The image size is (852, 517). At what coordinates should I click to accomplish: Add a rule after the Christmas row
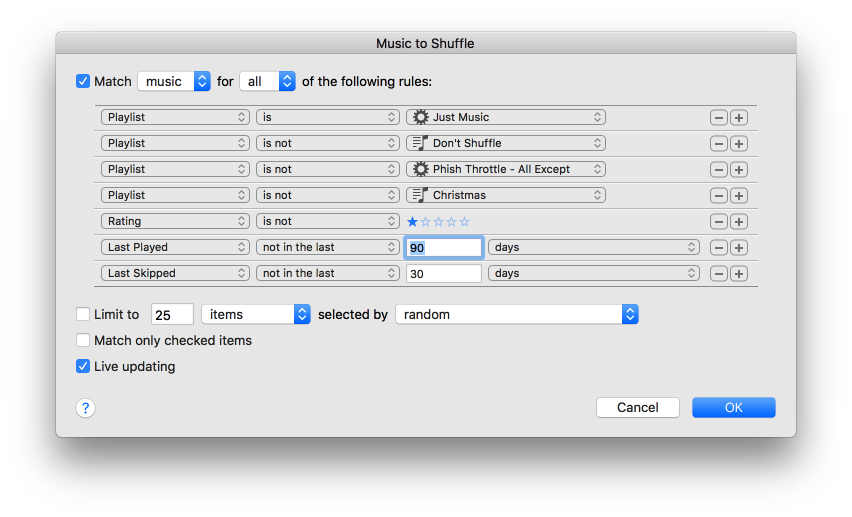click(x=739, y=196)
